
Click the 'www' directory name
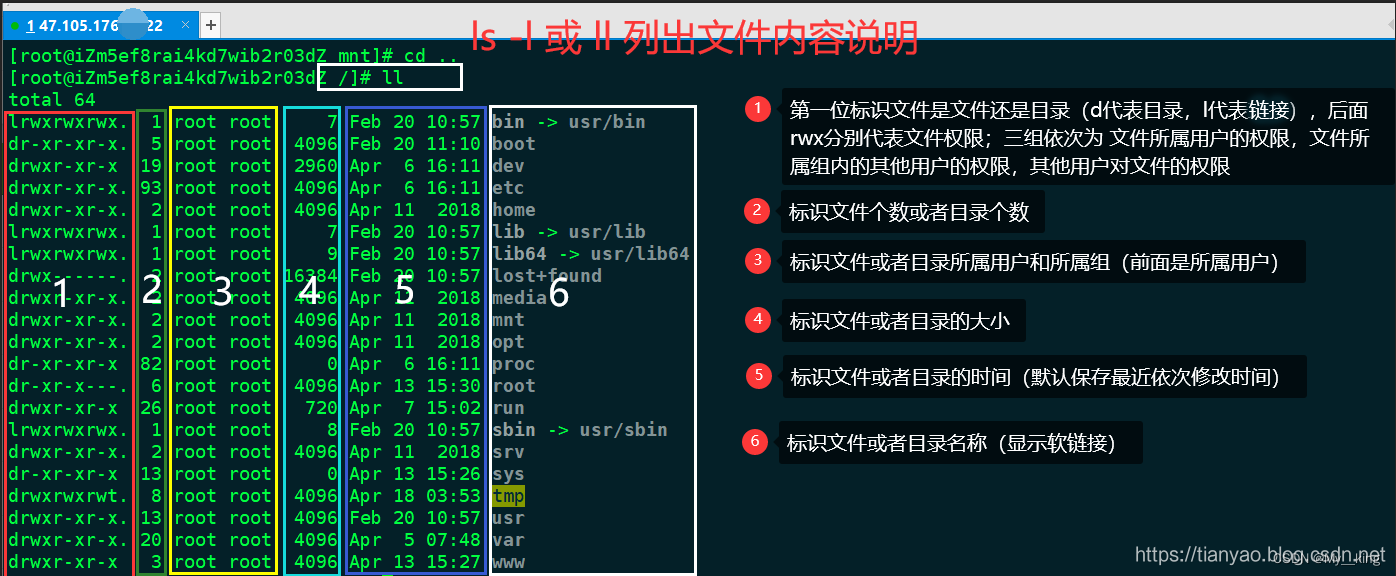(508, 562)
